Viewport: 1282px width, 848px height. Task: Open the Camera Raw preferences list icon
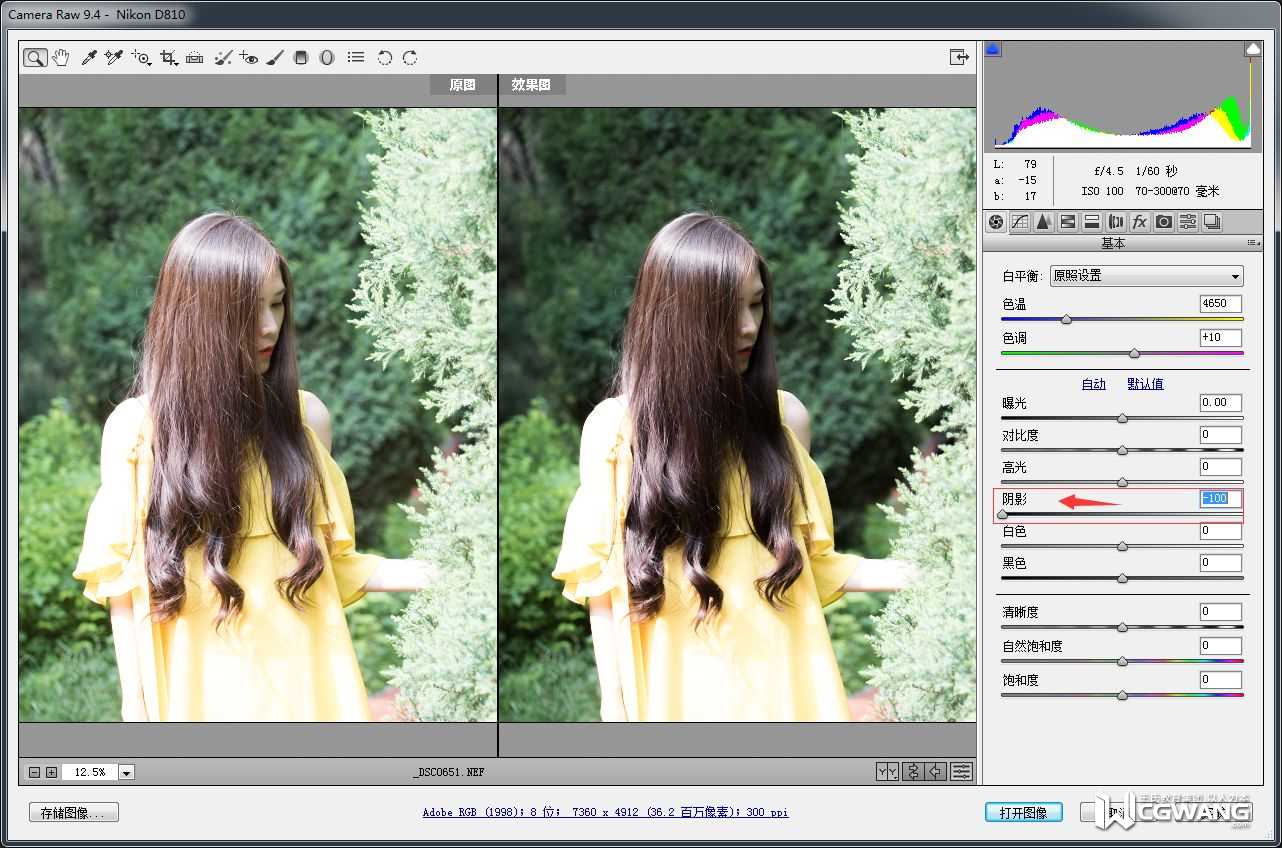point(356,58)
